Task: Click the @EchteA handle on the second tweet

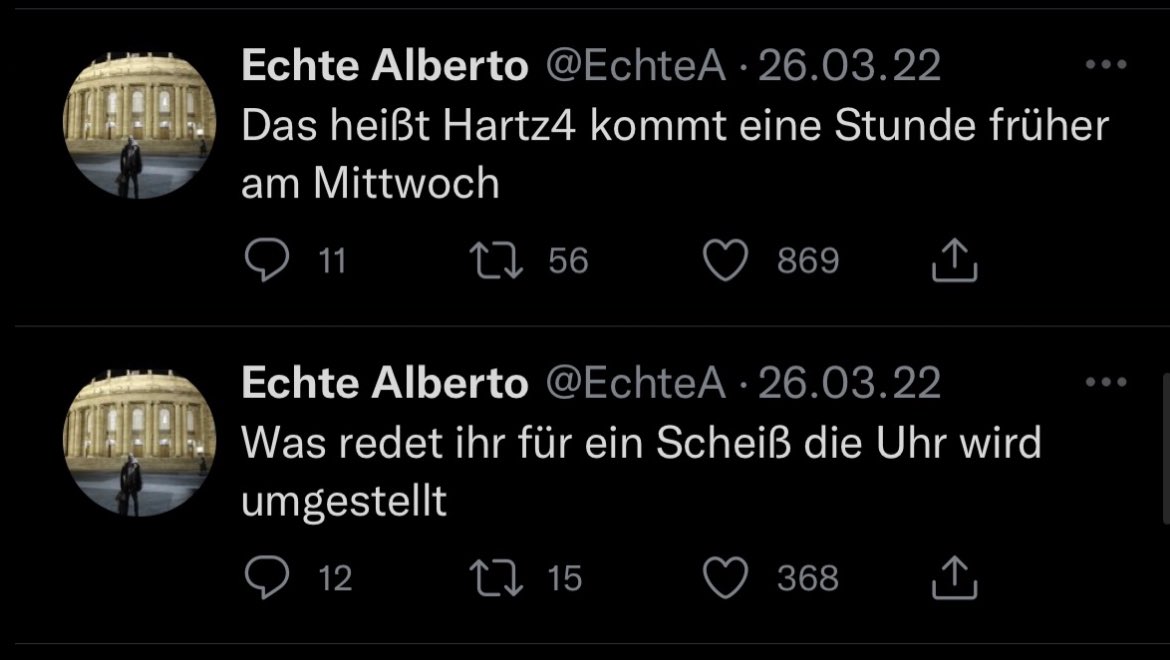Action: tap(634, 384)
